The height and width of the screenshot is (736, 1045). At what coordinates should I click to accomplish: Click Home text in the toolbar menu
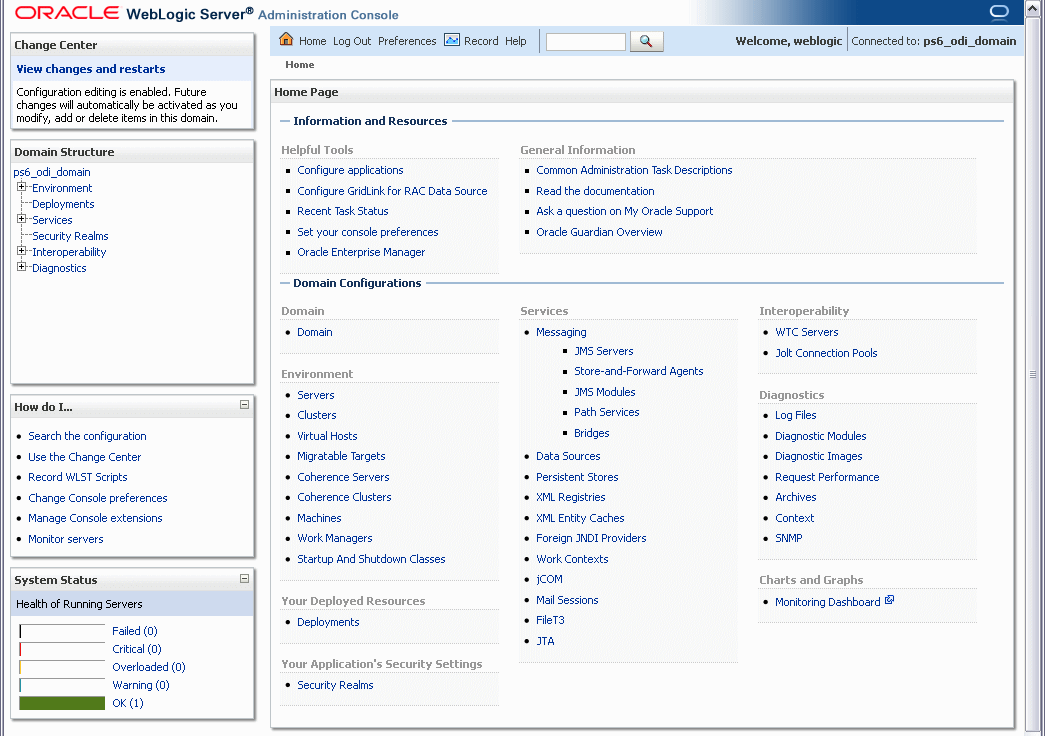(x=313, y=41)
